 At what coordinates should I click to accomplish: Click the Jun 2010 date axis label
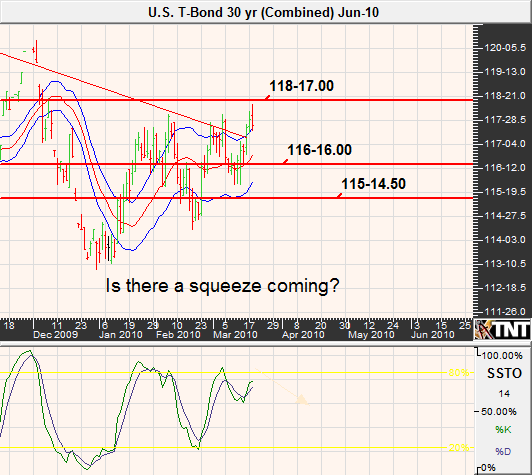(x=433, y=335)
